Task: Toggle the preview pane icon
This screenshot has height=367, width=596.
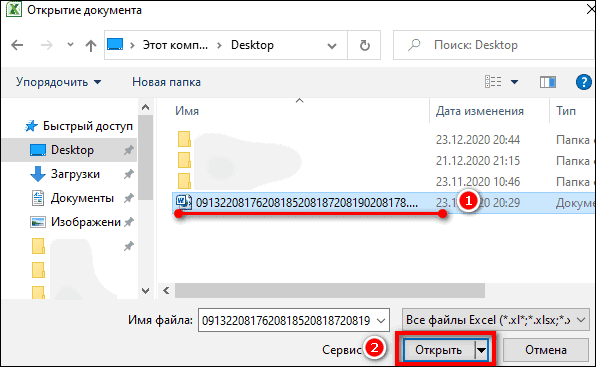Action: pos(547,82)
